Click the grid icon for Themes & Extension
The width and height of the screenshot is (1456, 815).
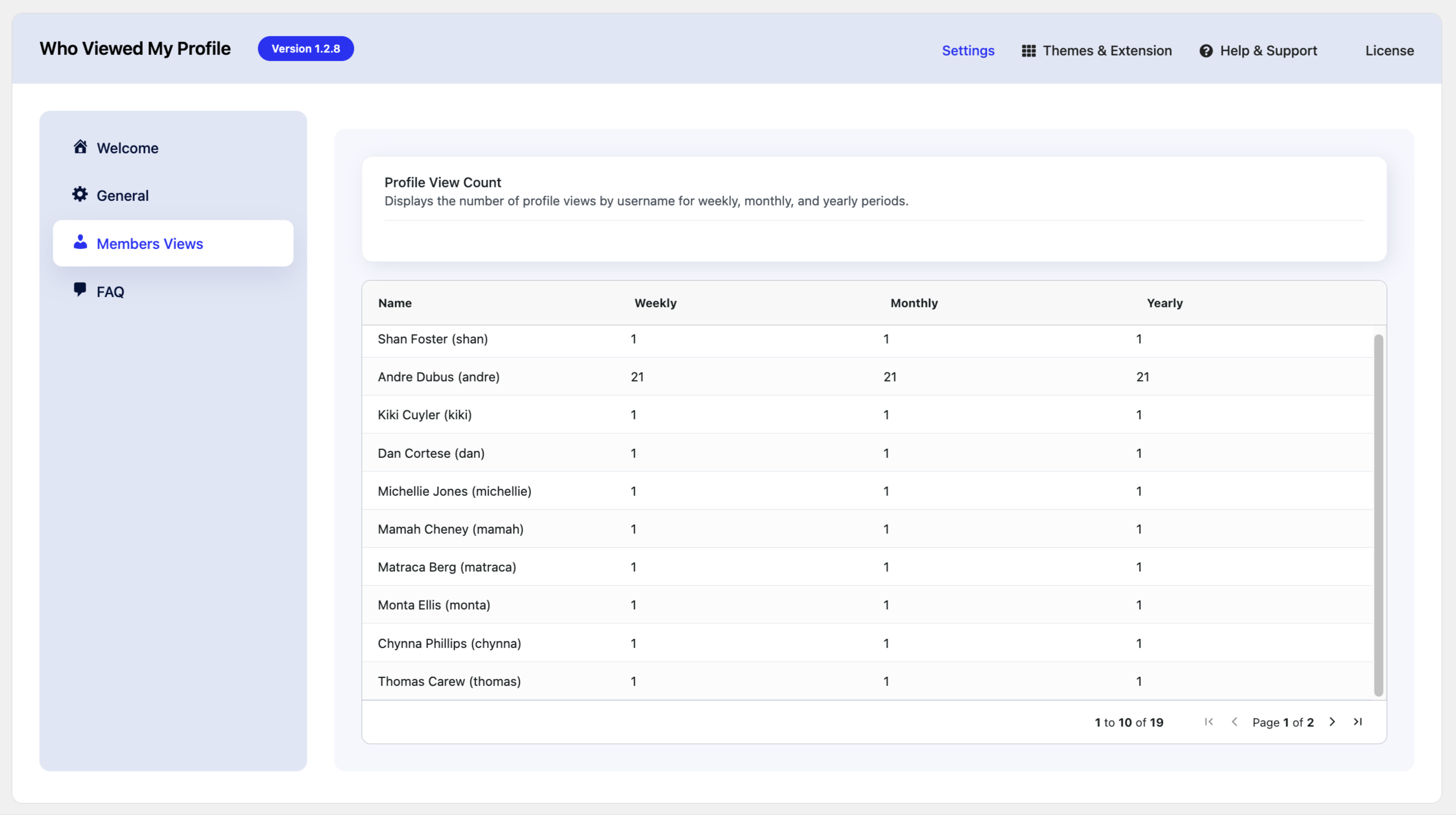click(x=1029, y=50)
